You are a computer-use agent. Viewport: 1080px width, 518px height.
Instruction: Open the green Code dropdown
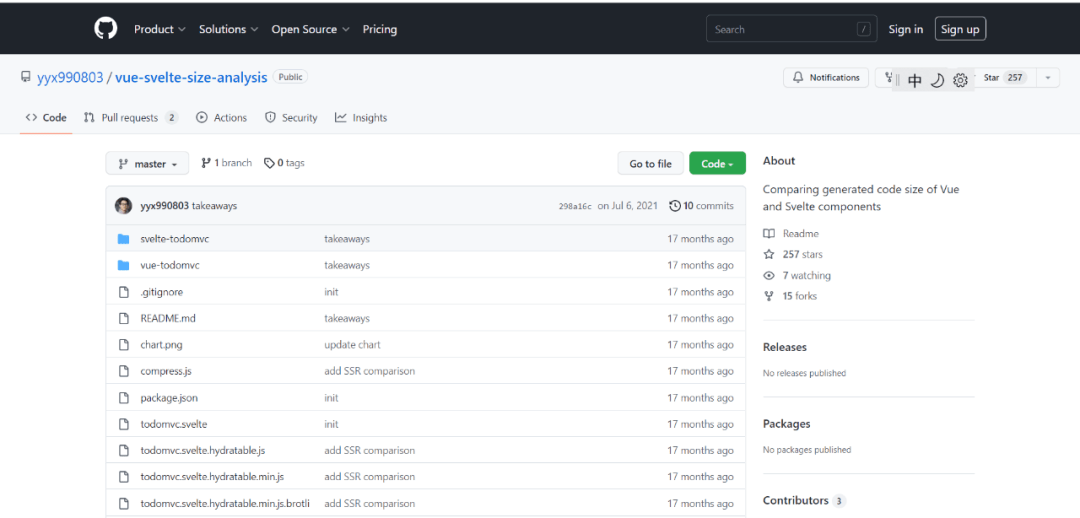(717, 164)
